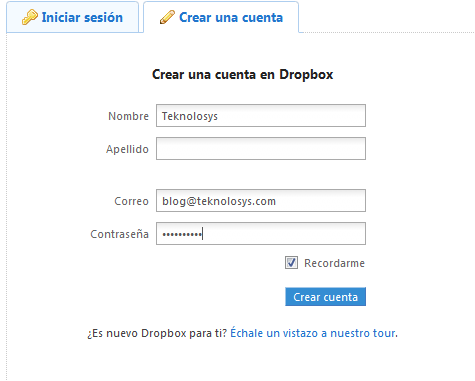Select the Crear una cuenta tab
This screenshot has height=381, width=475.
pos(221,17)
